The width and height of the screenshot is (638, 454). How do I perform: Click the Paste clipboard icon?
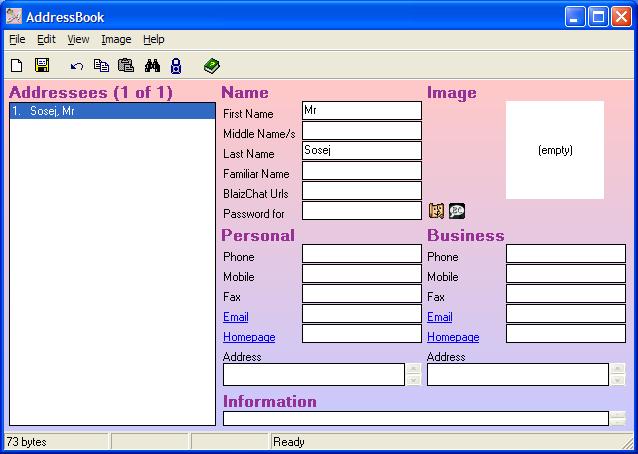point(126,65)
